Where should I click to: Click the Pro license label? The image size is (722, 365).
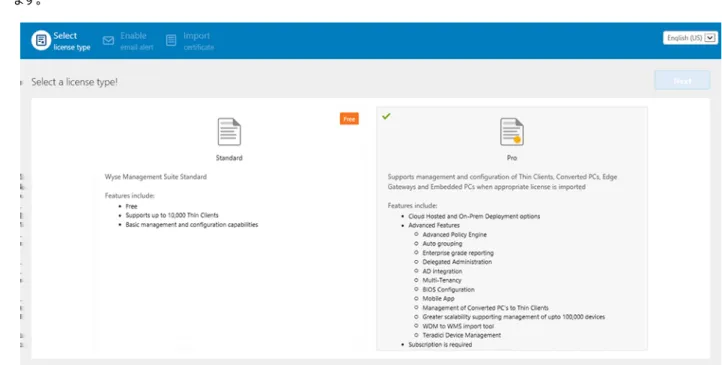coord(512,158)
